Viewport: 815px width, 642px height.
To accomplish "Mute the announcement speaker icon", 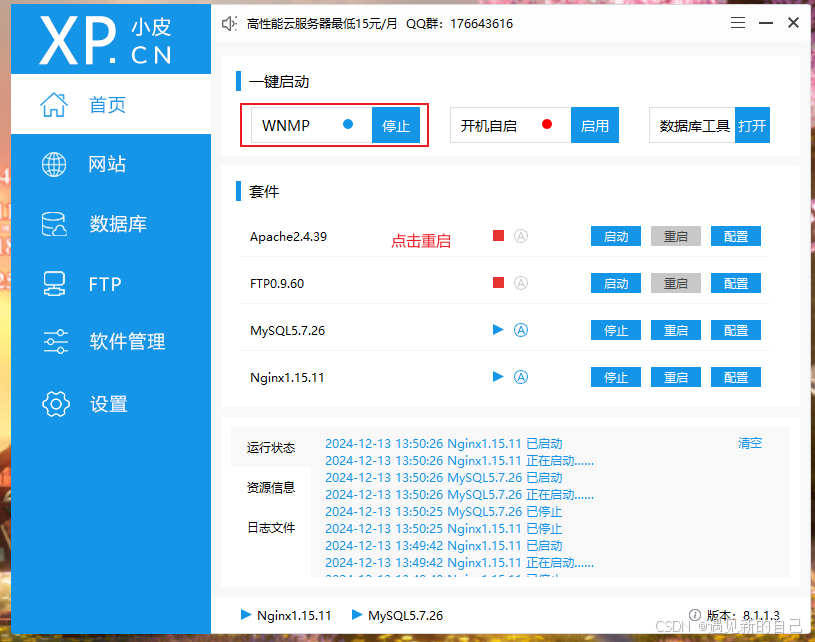I will 229,22.
